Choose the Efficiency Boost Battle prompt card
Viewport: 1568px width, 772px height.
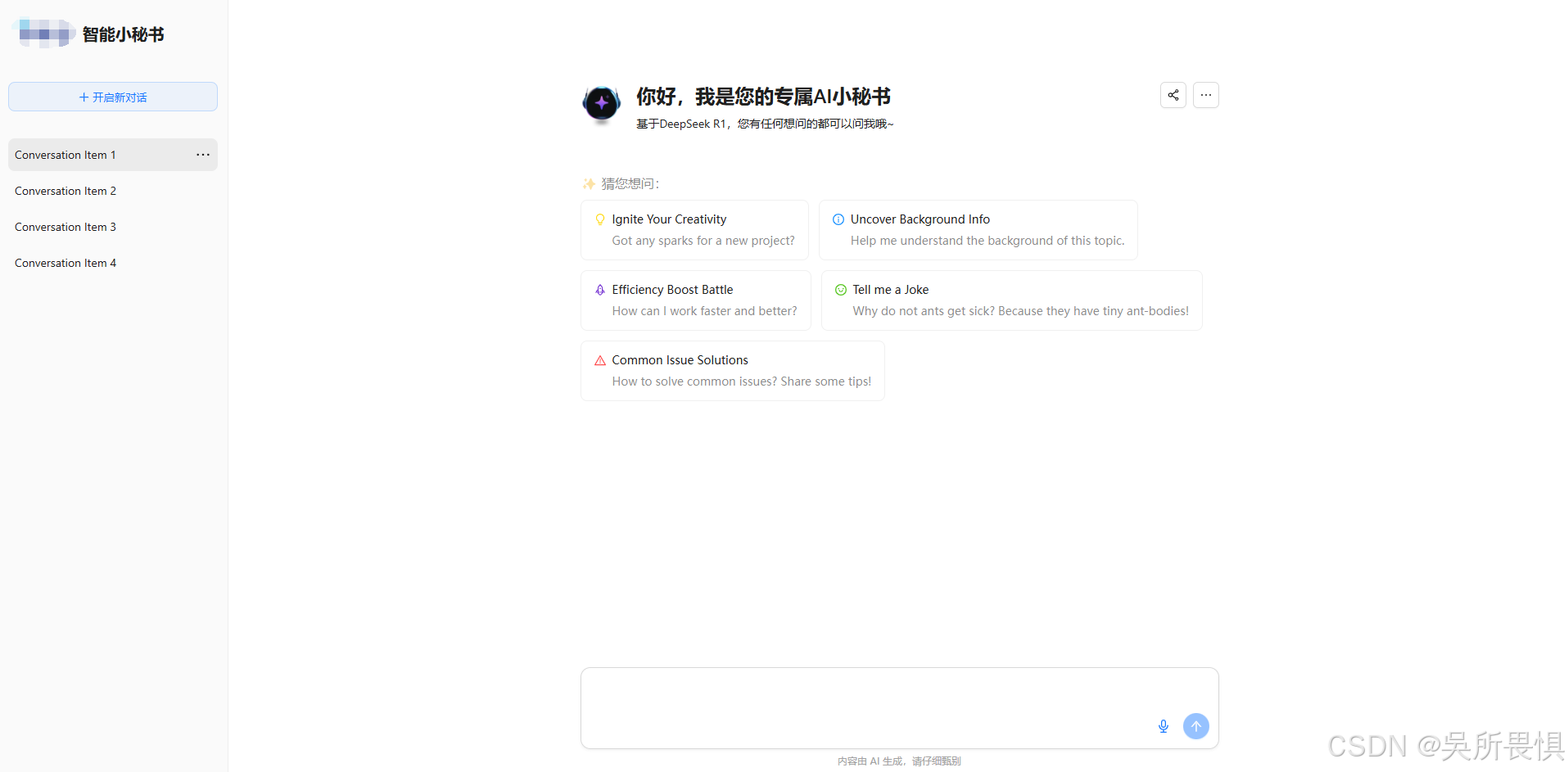point(695,300)
